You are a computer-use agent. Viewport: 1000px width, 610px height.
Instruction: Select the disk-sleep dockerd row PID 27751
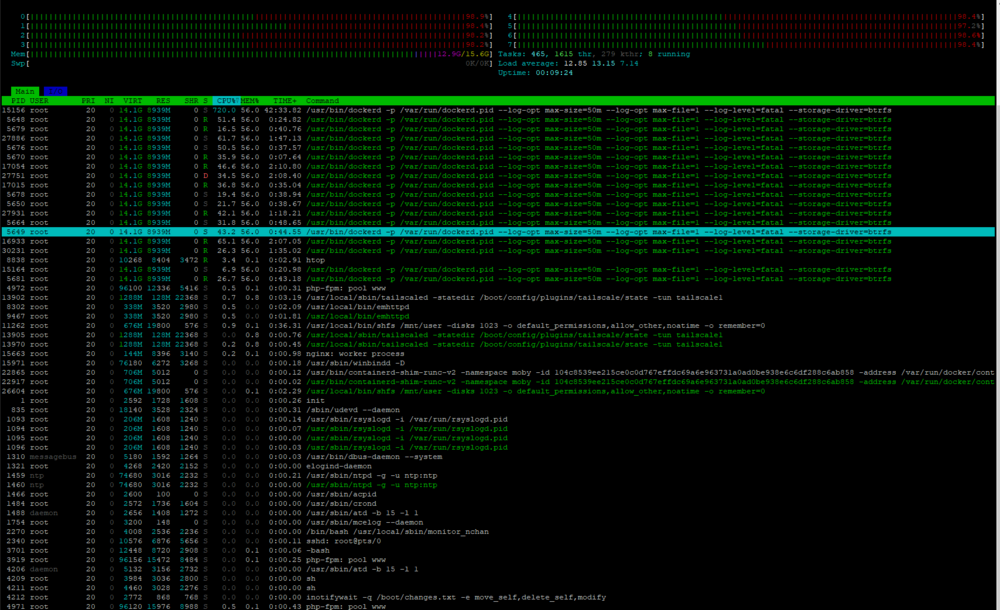pos(497,175)
